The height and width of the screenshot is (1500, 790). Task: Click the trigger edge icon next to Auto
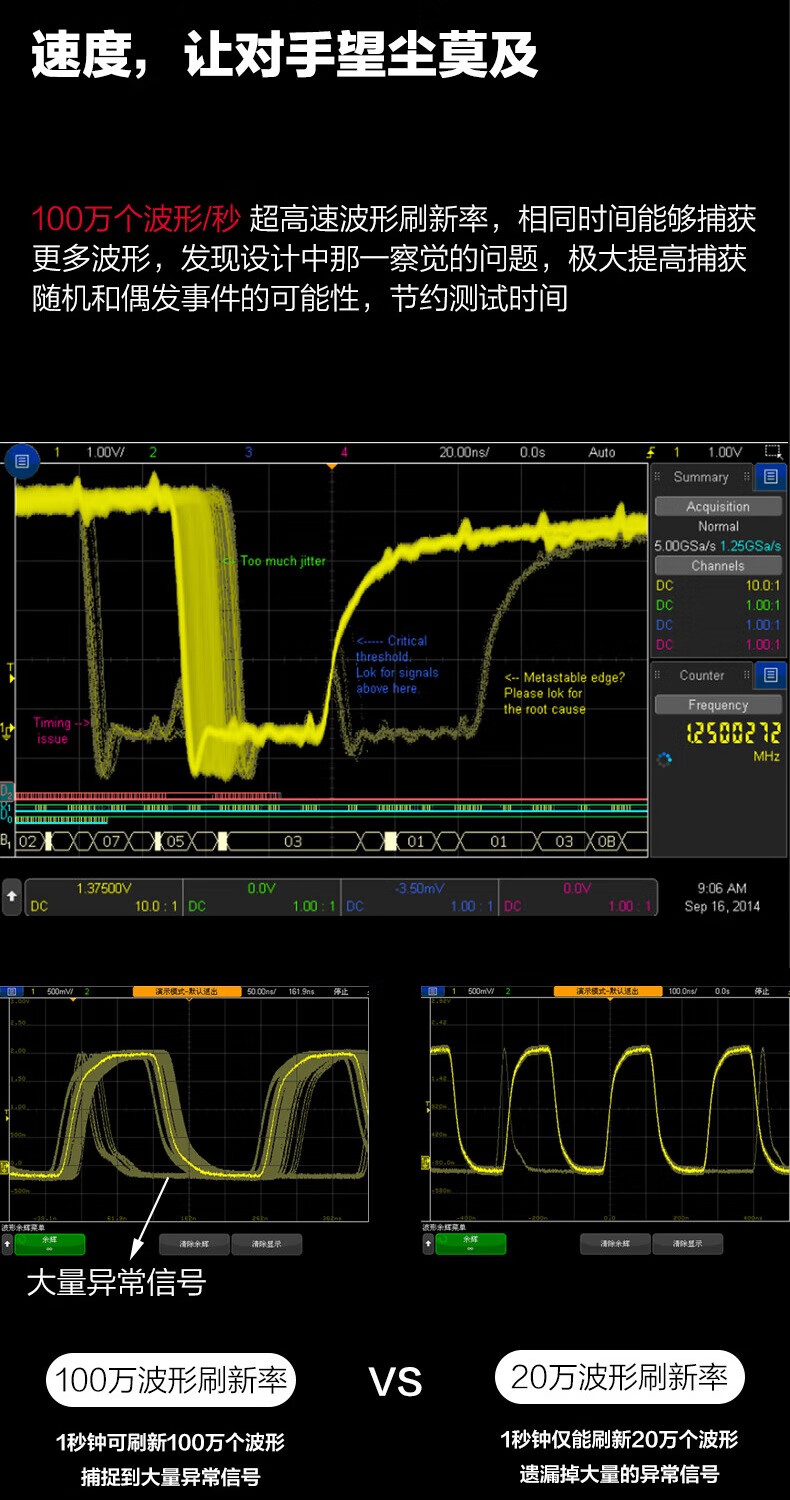[652, 452]
